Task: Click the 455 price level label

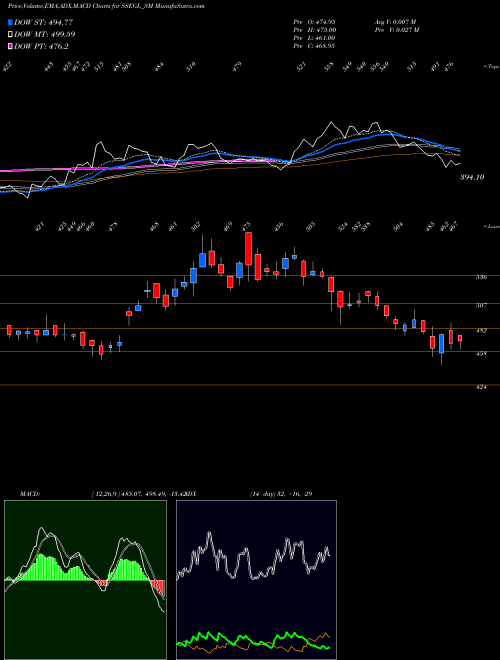Action: coord(481,354)
